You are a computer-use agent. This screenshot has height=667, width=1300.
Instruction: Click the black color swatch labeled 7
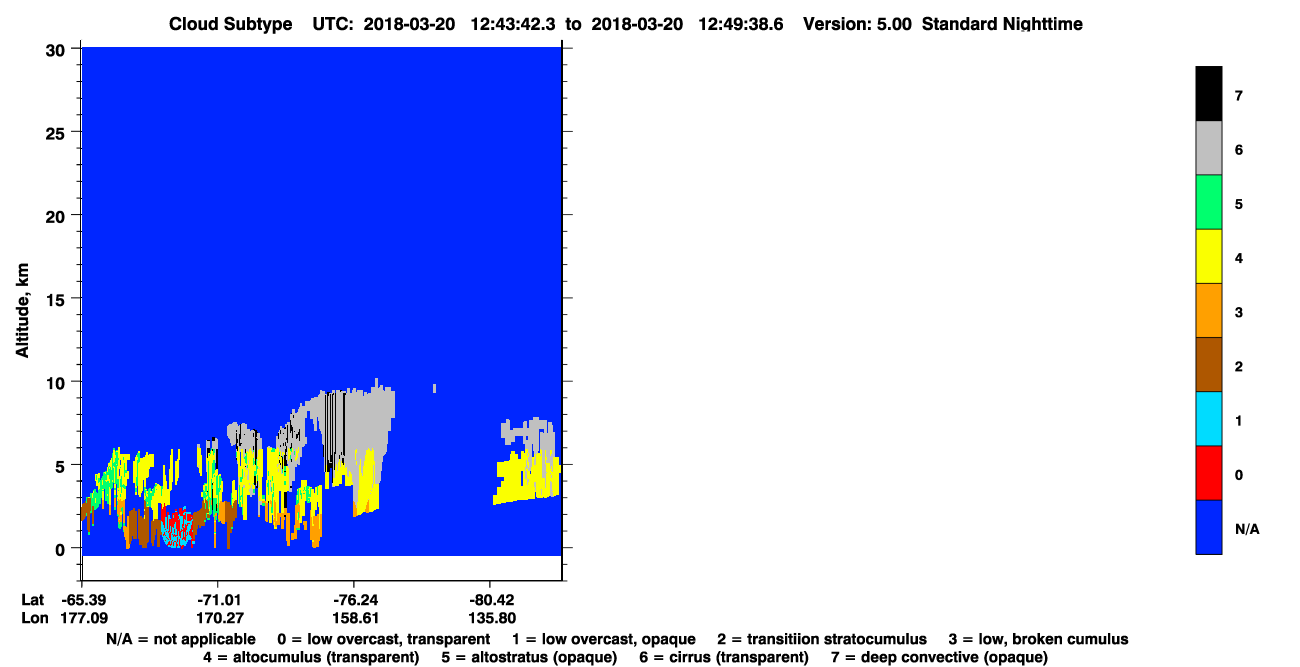click(x=1208, y=94)
